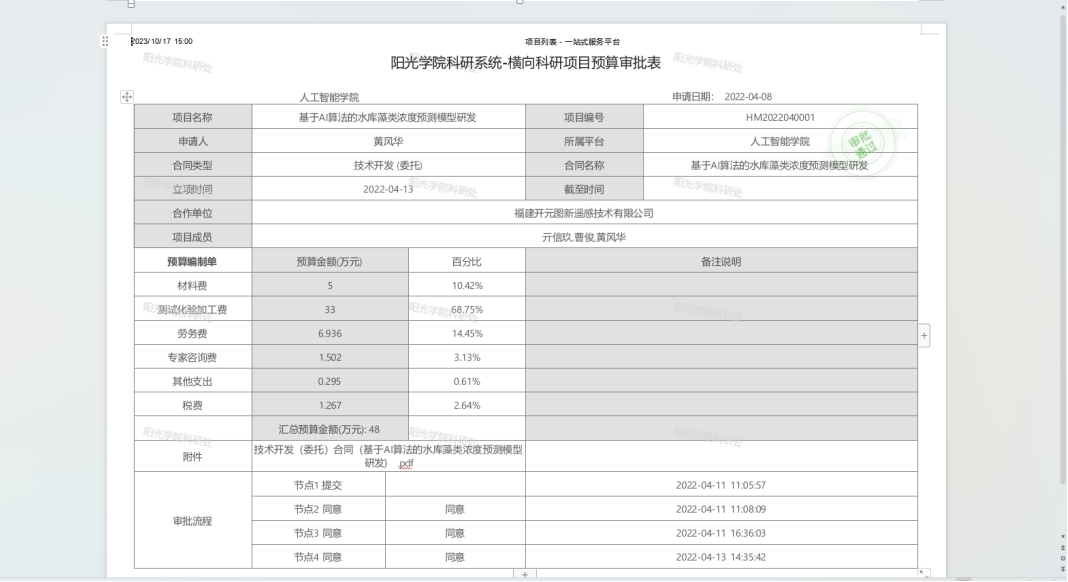The image size is (1068, 582).
Task: Click the 3.13% percentage cell
Action: tap(467, 357)
